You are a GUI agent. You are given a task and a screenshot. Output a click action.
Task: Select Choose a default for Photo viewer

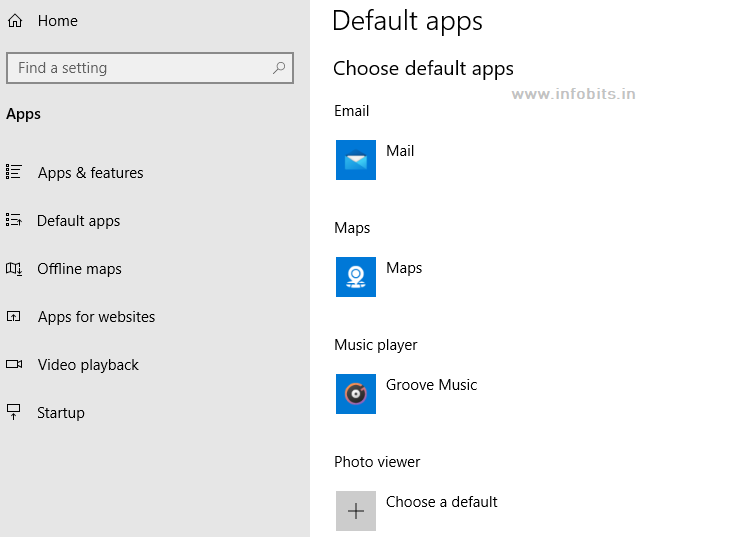(x=442, y=502)
